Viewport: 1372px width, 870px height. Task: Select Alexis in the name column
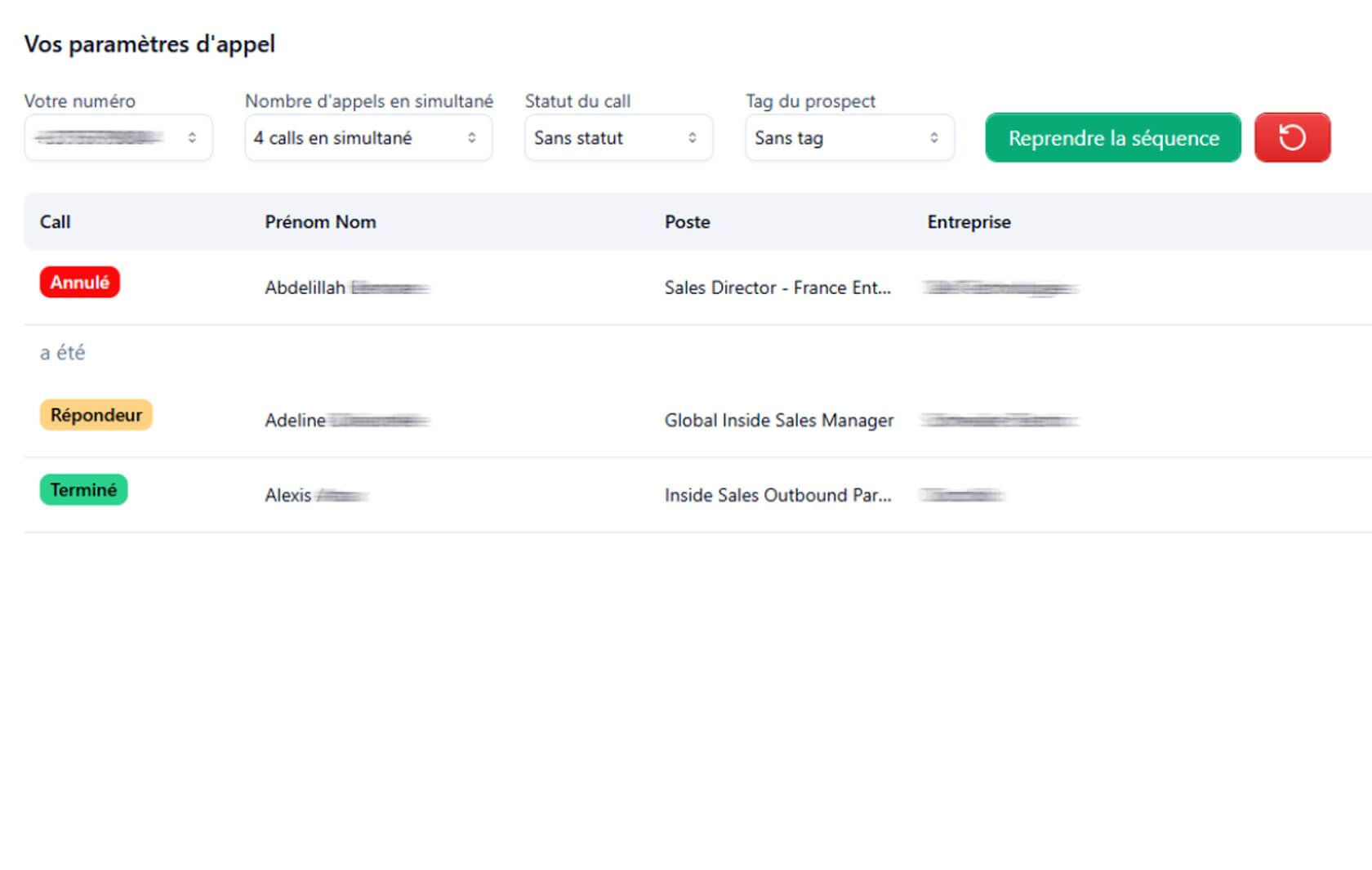[288, 495]
